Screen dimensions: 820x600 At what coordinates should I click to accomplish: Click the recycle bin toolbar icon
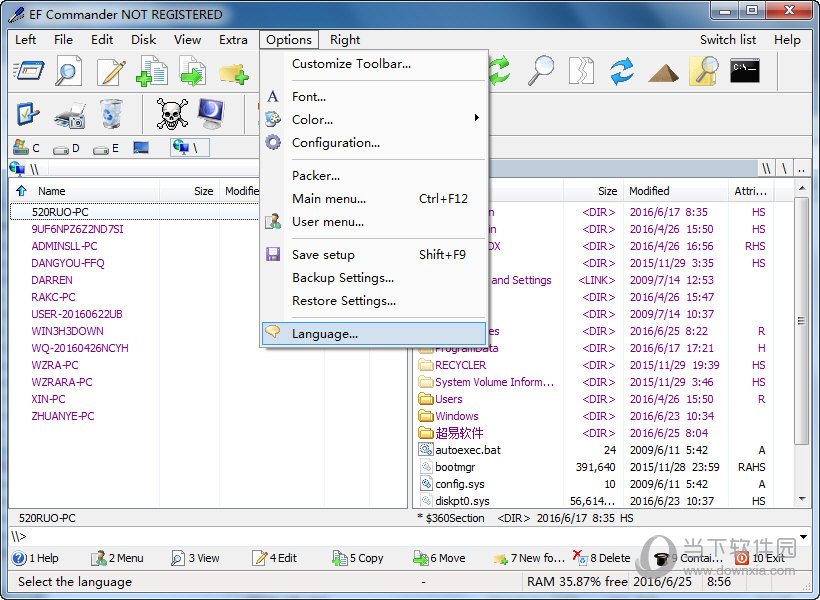[111, 114]
